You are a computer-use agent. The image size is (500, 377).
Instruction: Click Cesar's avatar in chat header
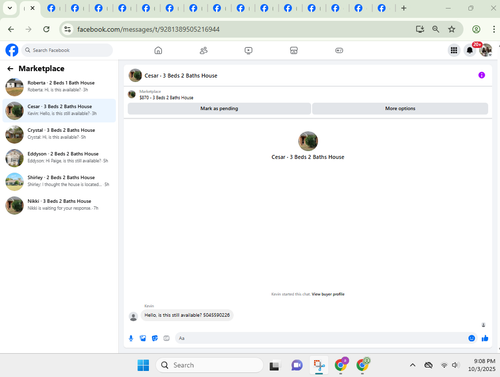pos(135,76)
